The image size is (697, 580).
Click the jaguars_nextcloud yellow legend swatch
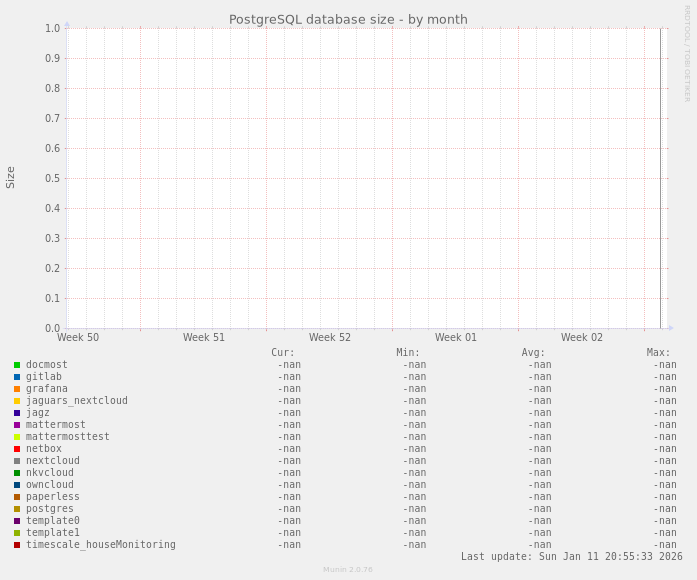tap(17, 401)
